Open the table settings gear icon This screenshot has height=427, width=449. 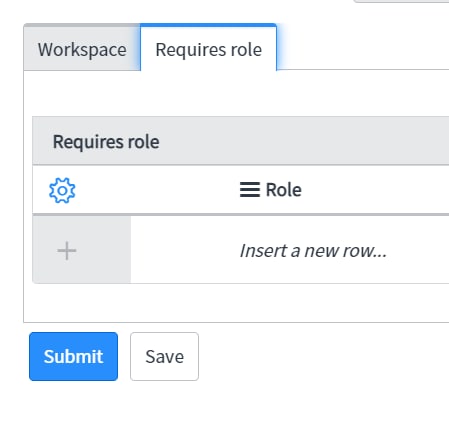tap(62, 190)
